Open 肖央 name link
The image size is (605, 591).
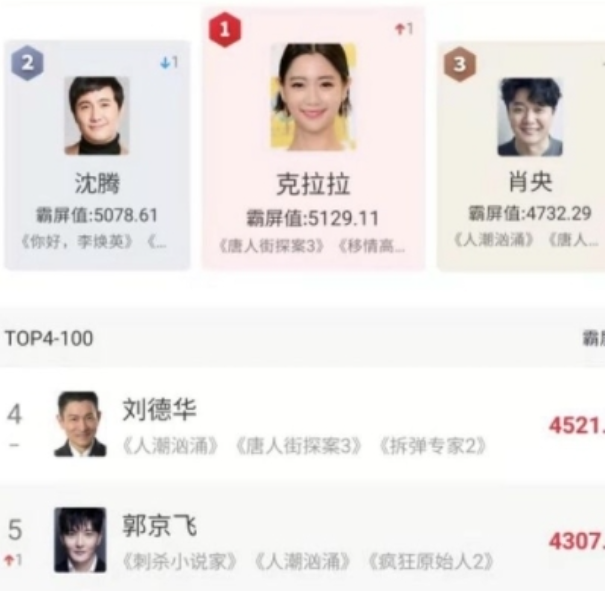click(531, 181)
